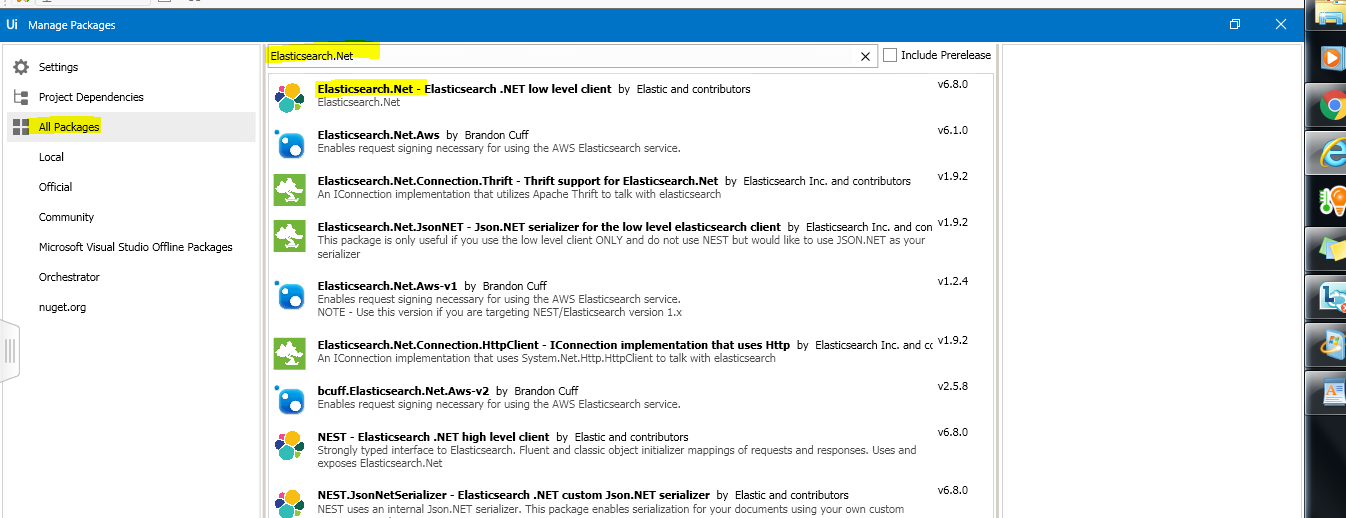Click the bcuff.Elasticsearch.Net.Aws-v2 package icon
This screenshot has width=1346, height=518.
pyautogui.click(x=290, y=399)
